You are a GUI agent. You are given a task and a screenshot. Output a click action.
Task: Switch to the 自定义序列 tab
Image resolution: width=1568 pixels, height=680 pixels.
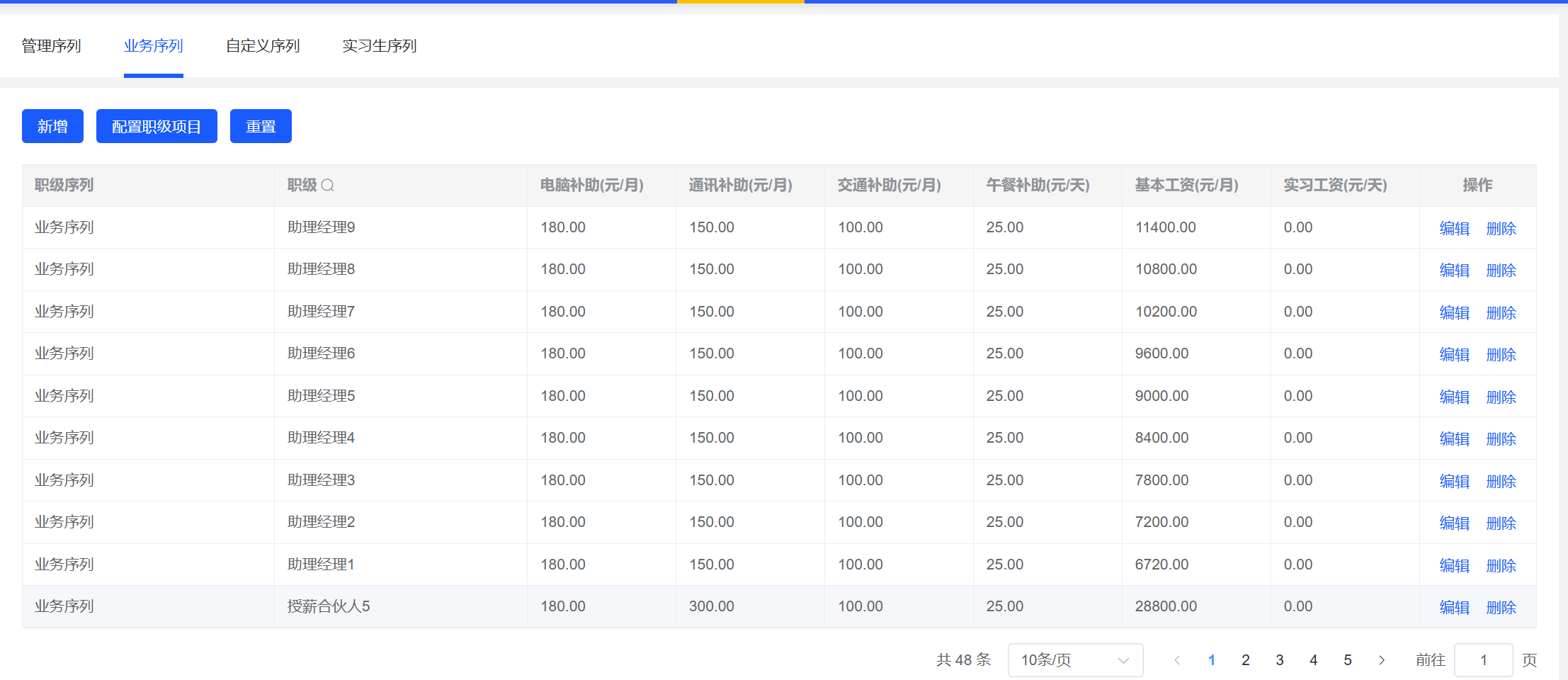point(263,46)
